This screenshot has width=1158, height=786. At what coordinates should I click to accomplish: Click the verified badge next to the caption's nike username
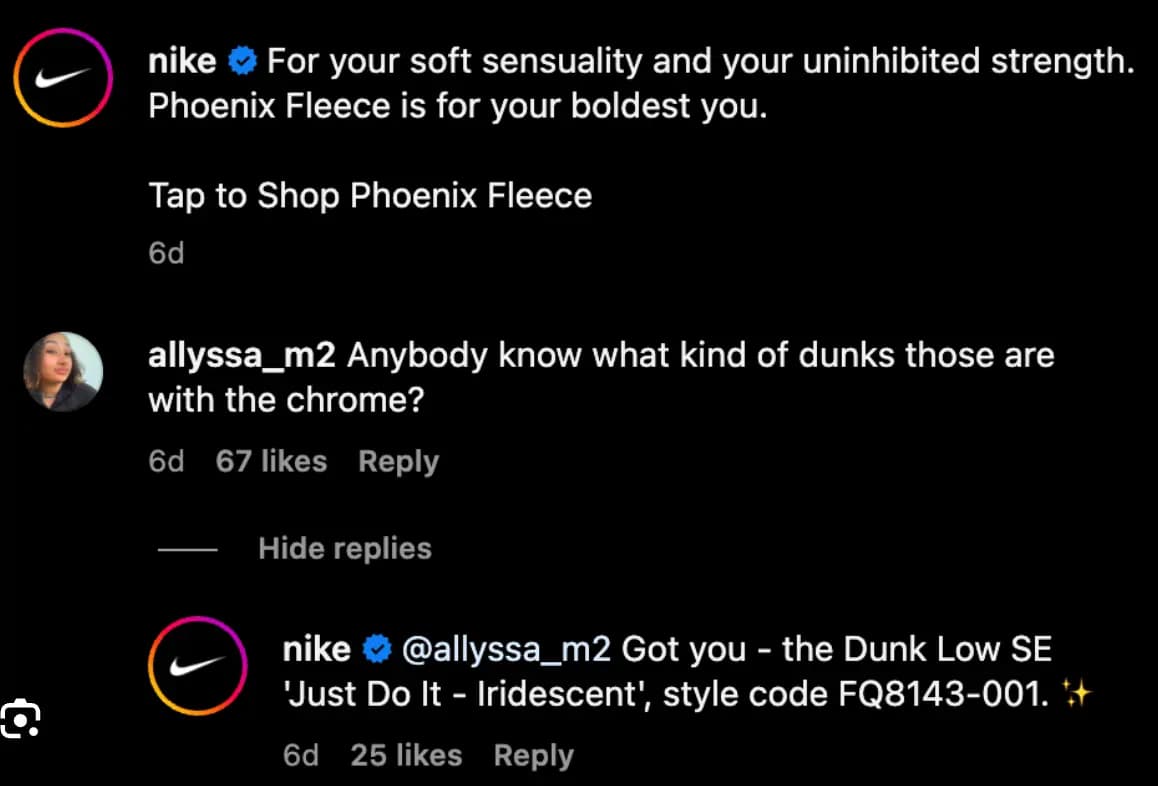coord(242,62)
